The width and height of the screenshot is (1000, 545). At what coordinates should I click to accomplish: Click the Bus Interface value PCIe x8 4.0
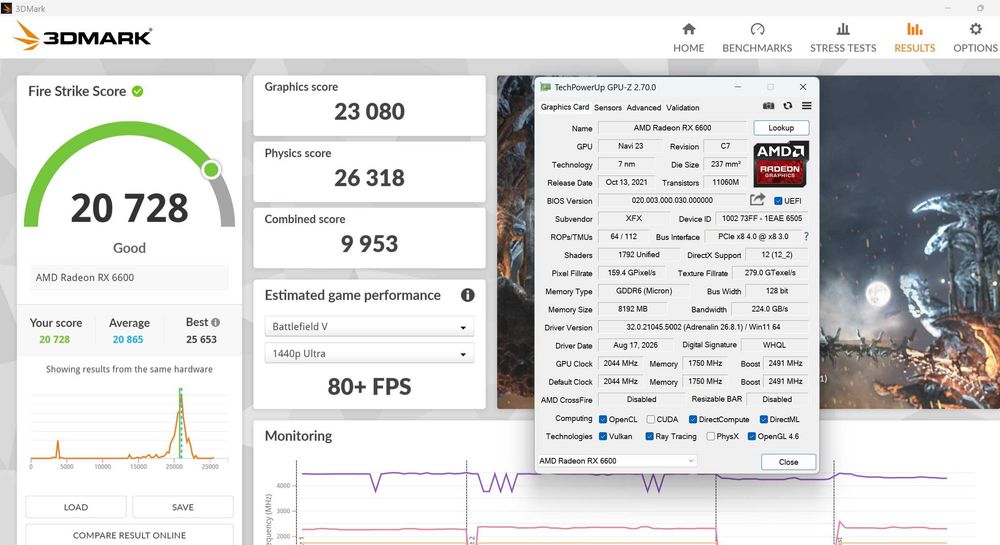753,236
